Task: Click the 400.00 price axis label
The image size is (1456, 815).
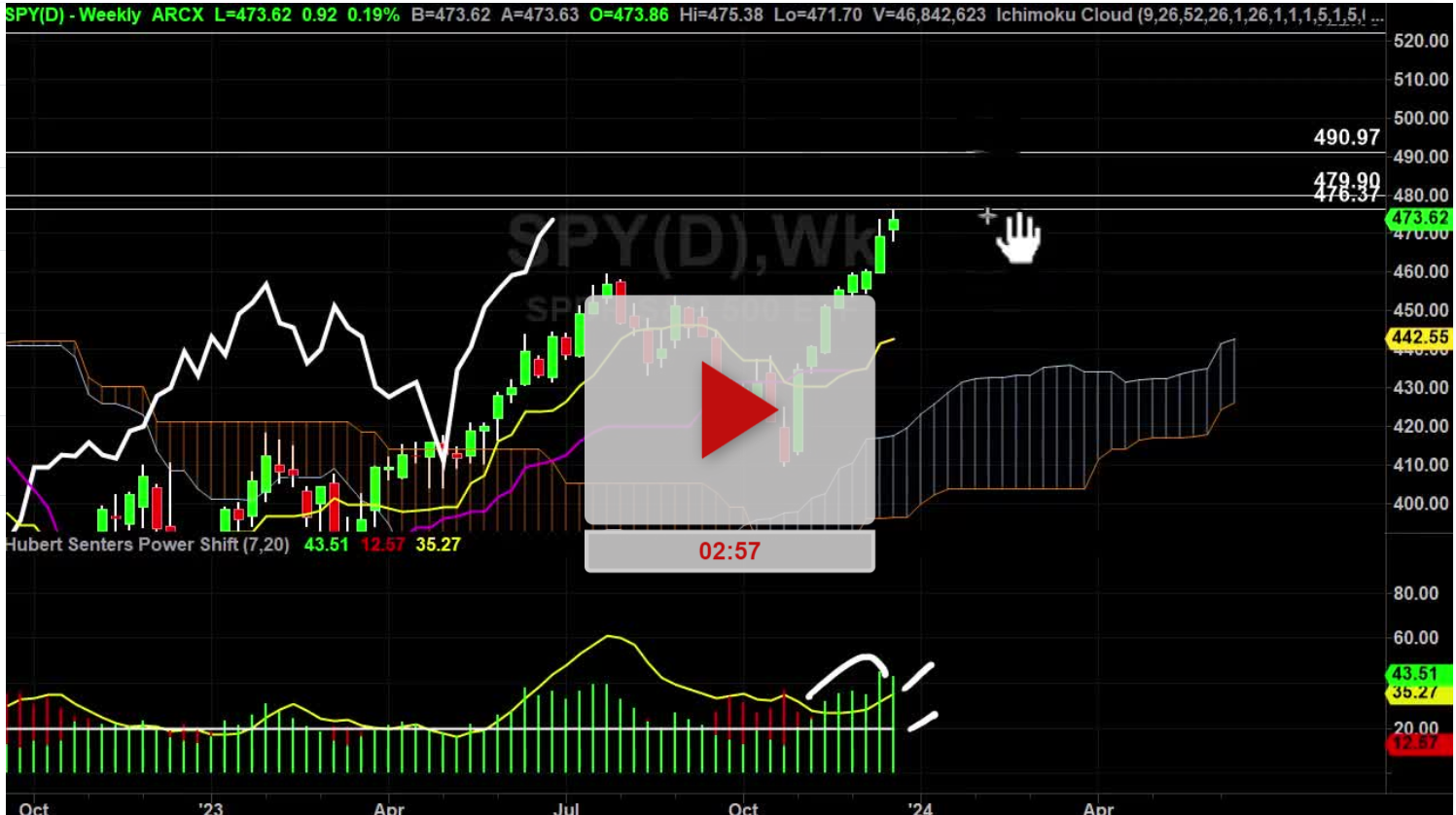Action: (x=1420, y=503)
